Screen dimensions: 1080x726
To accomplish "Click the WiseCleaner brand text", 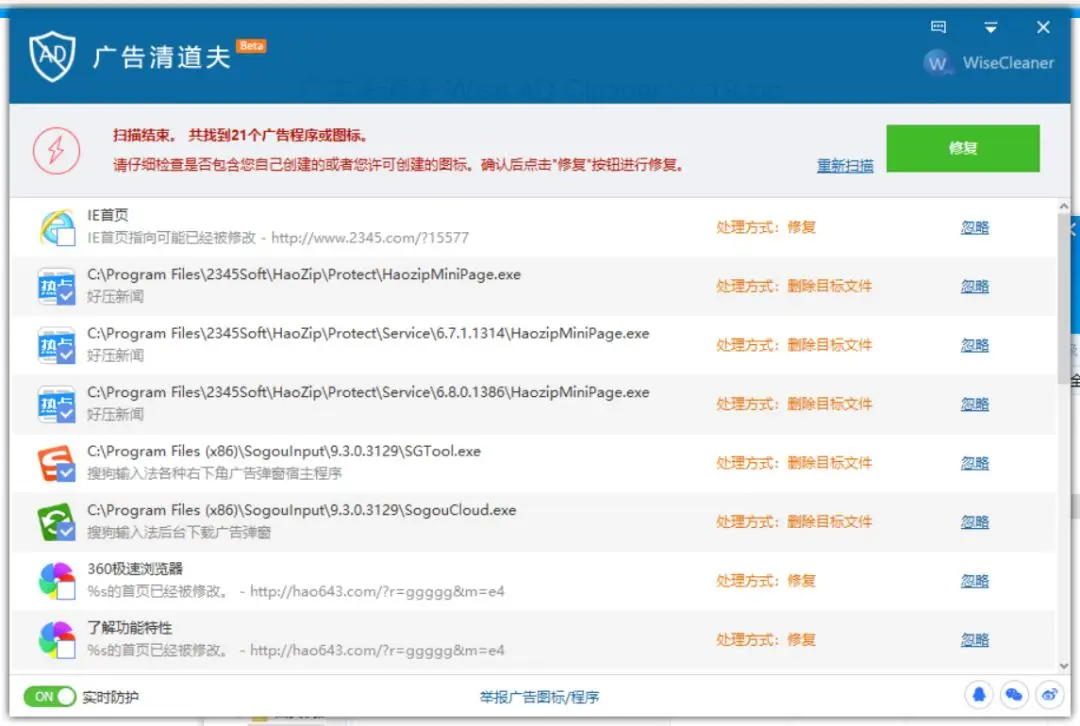I will tap(1008, 63).
